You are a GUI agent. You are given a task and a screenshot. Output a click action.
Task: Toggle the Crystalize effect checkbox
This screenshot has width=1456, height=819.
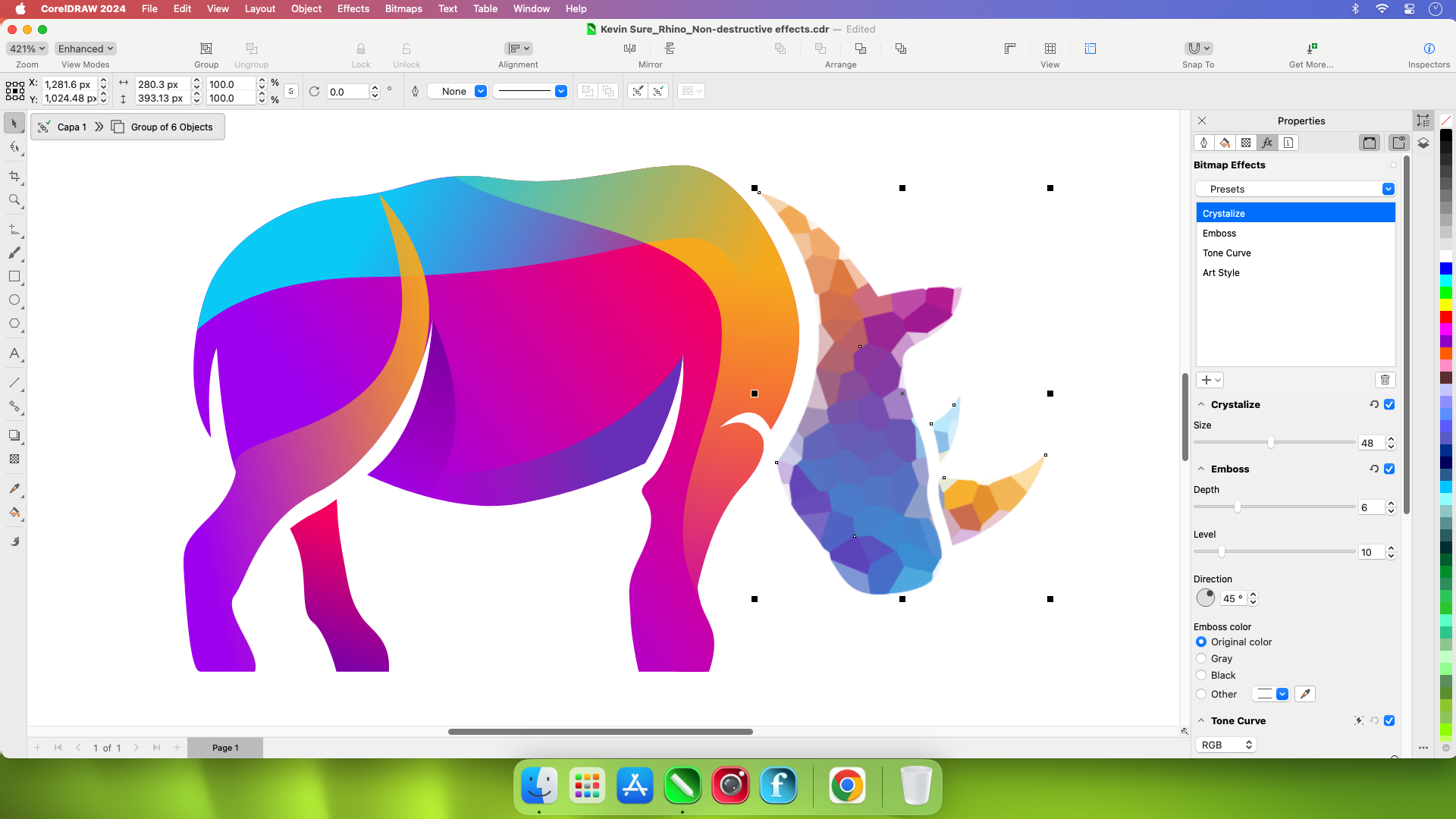click(x=1390, y=404)
